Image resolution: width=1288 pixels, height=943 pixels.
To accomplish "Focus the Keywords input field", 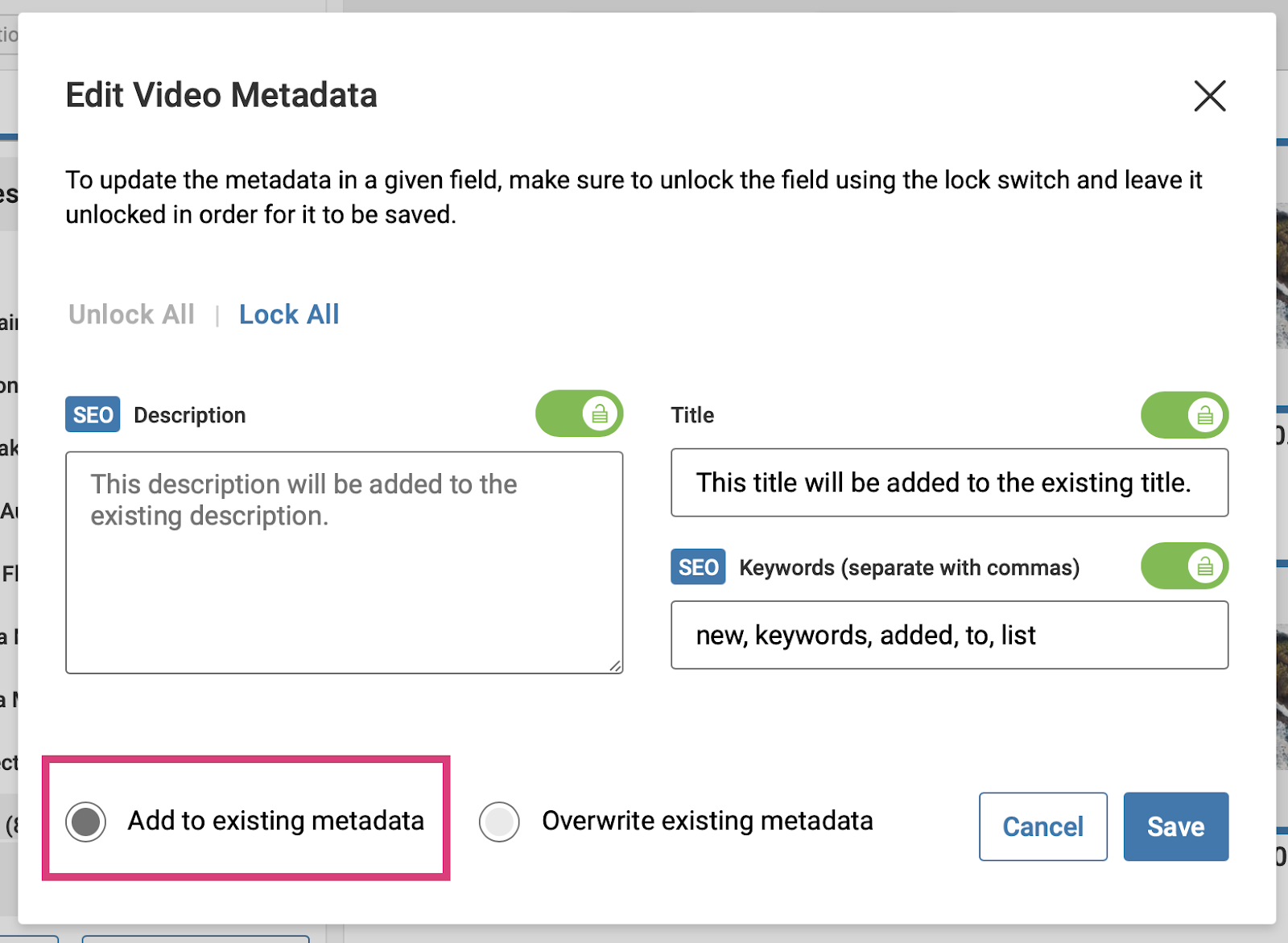I will point(950,635).
